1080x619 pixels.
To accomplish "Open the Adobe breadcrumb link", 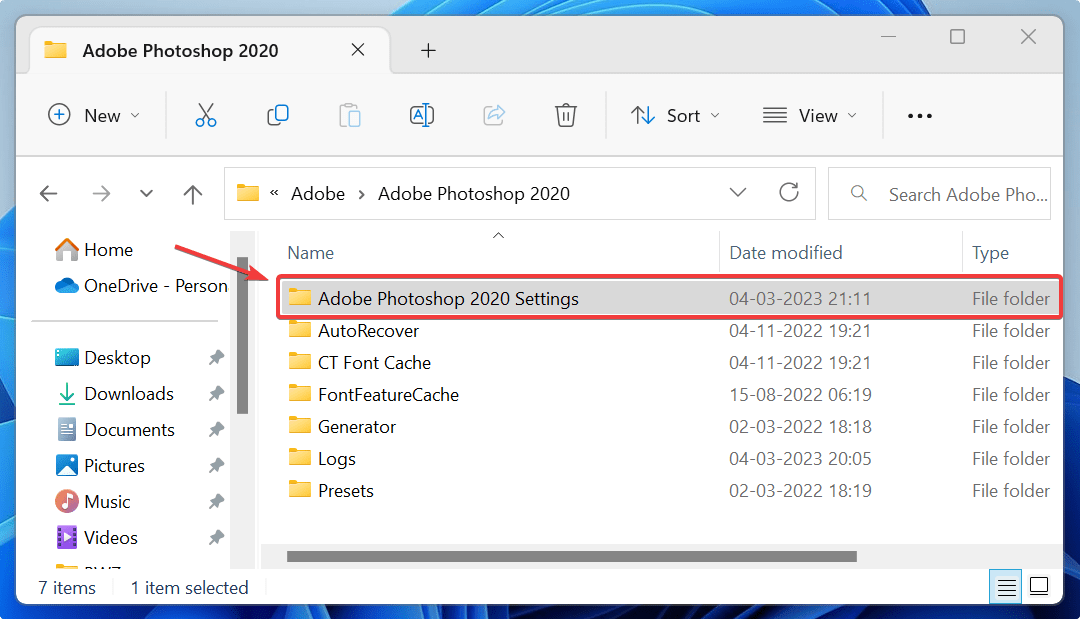I will [x=318, y=193].
